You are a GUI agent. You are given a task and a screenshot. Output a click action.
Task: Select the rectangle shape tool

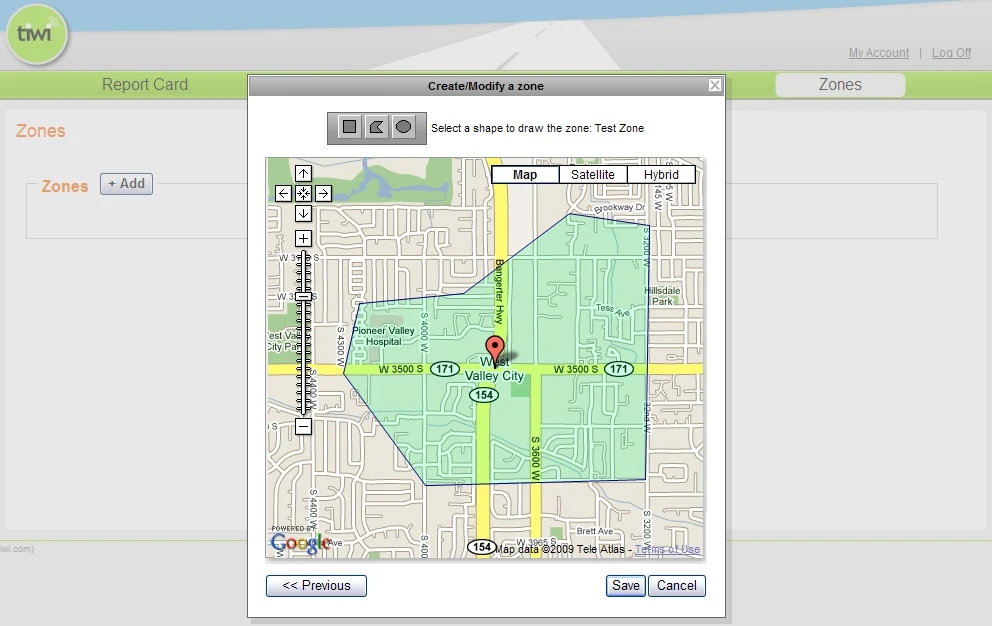[x=349, y=127]
